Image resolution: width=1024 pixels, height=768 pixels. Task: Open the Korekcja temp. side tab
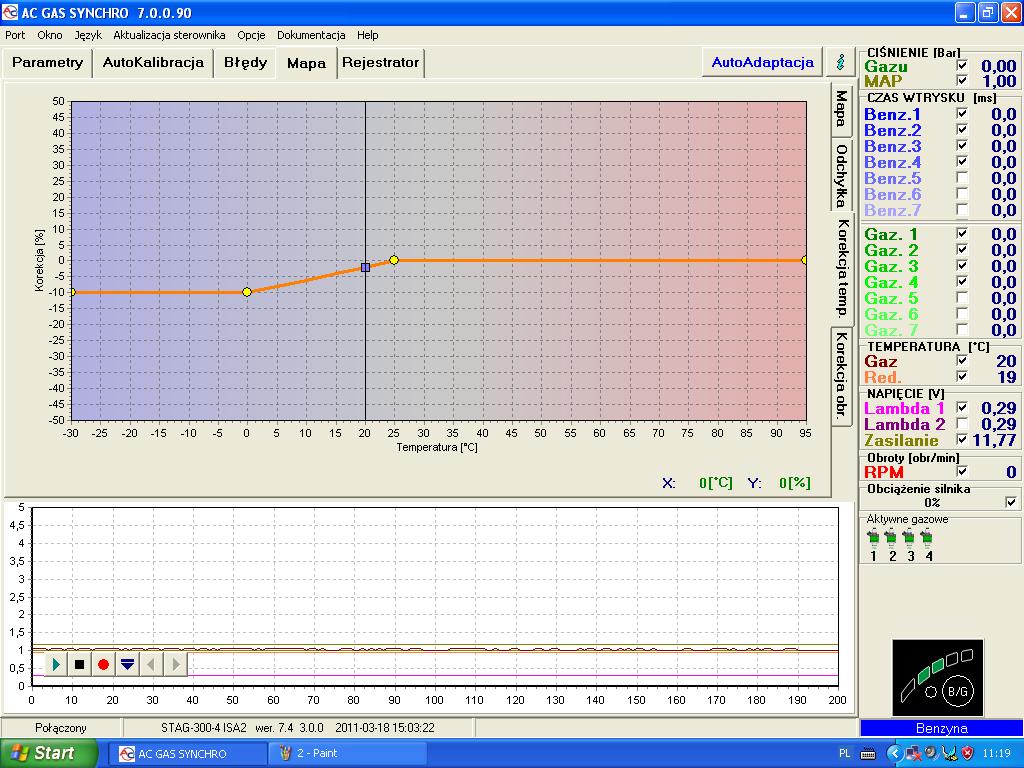click(842, 268)
